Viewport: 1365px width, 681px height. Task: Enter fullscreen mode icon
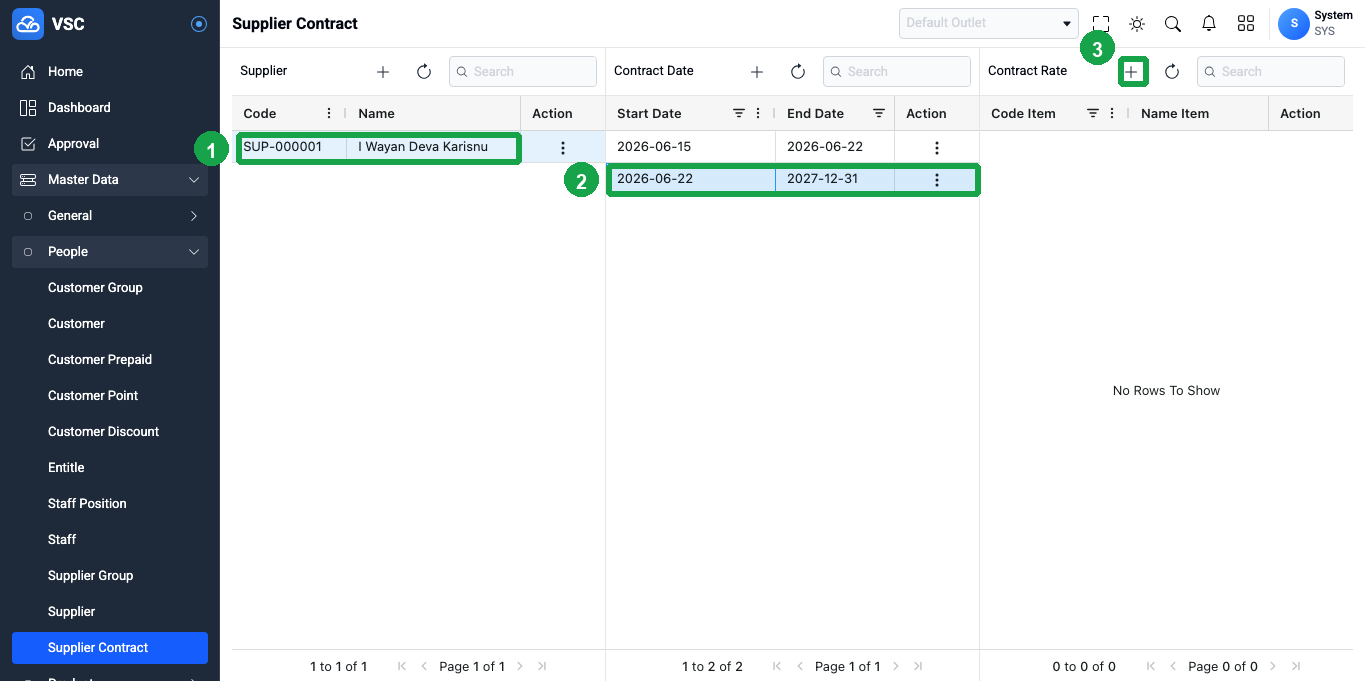coord(1101,23)
